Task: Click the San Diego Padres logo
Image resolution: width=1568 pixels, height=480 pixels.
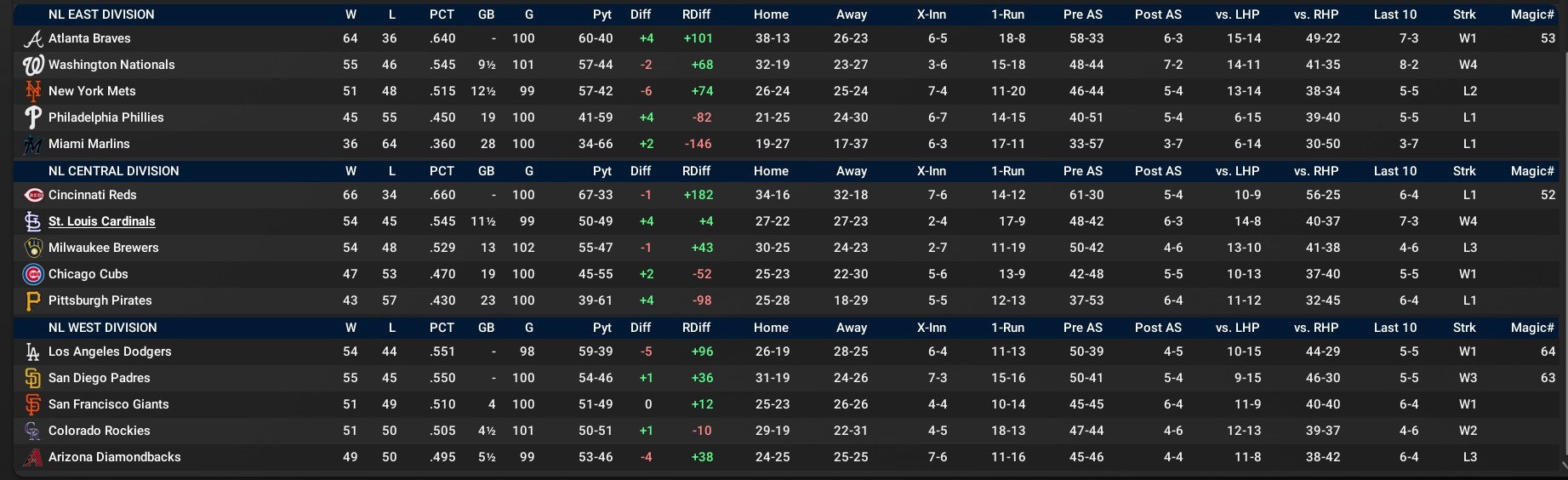Action: 33,379
